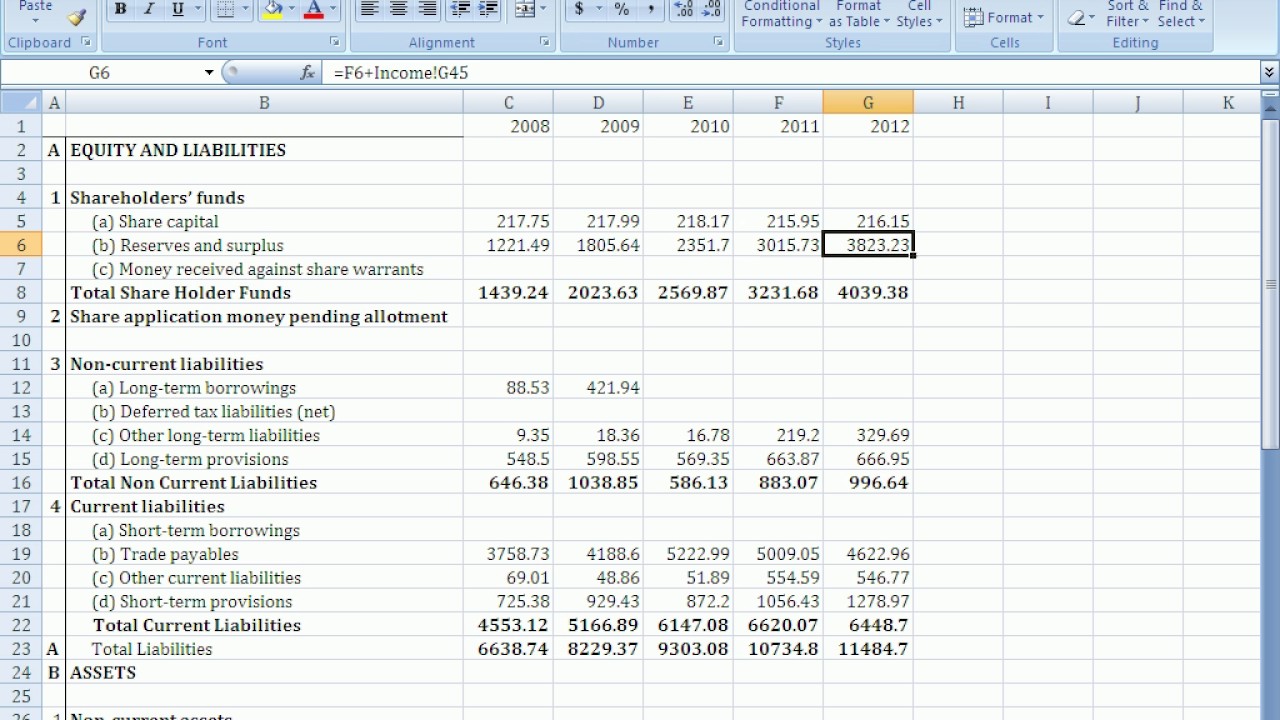Screen dimensions: 1280x720
Task: Apply Percent Style with the % icon
Action: coord(622,10)
